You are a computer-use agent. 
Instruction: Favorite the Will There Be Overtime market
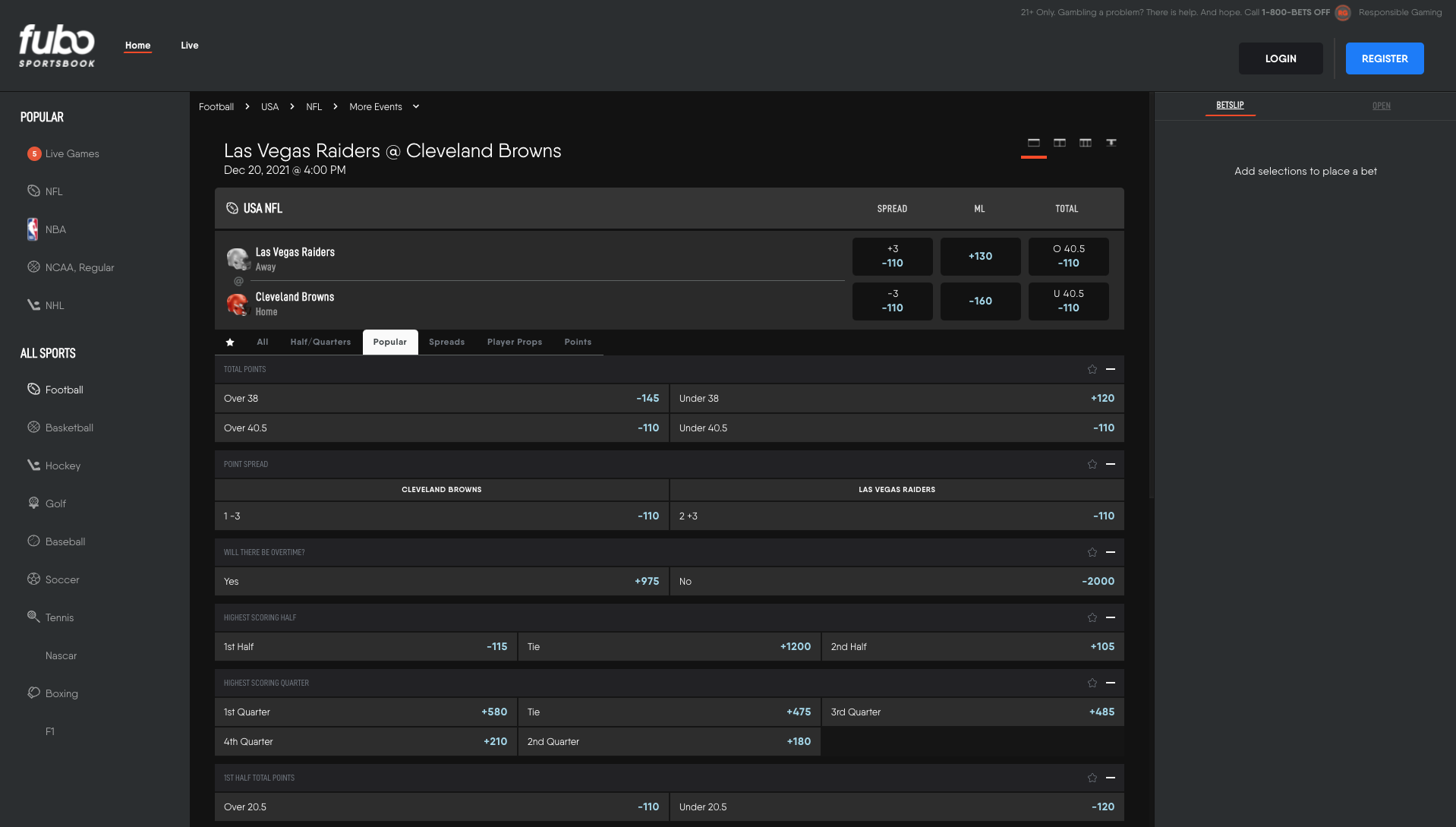1092,553
